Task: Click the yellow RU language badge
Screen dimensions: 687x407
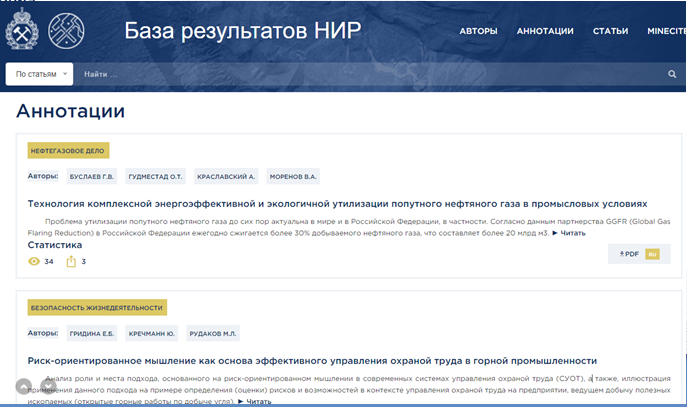Action: (652, 254)
